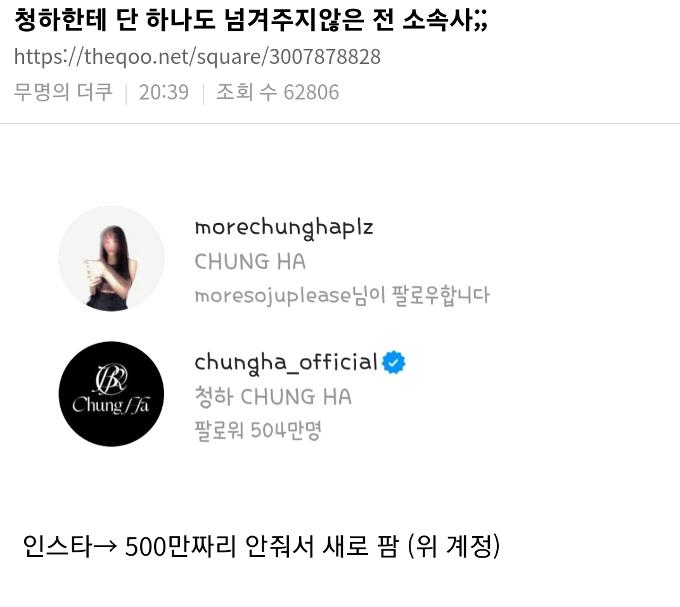Click the arrow symbol after 인스타 in the caption

[x=105, y=547]
